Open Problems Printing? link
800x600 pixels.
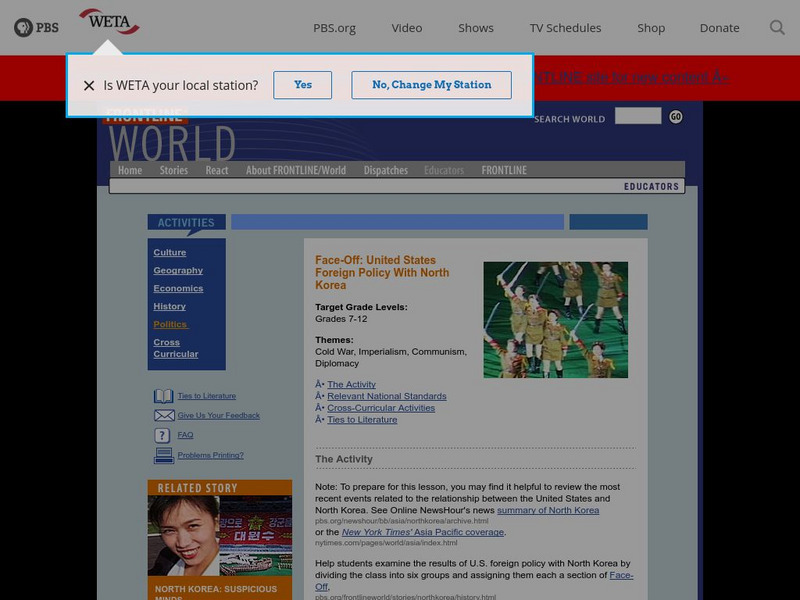click(210, 455)
